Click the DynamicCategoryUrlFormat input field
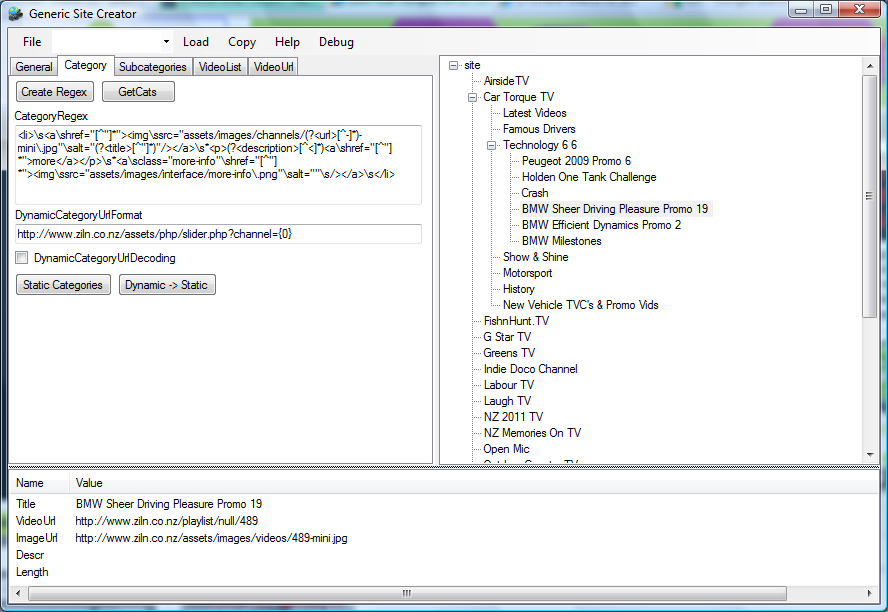This screenshot has width=888, height=612. (x=218, y=234)
